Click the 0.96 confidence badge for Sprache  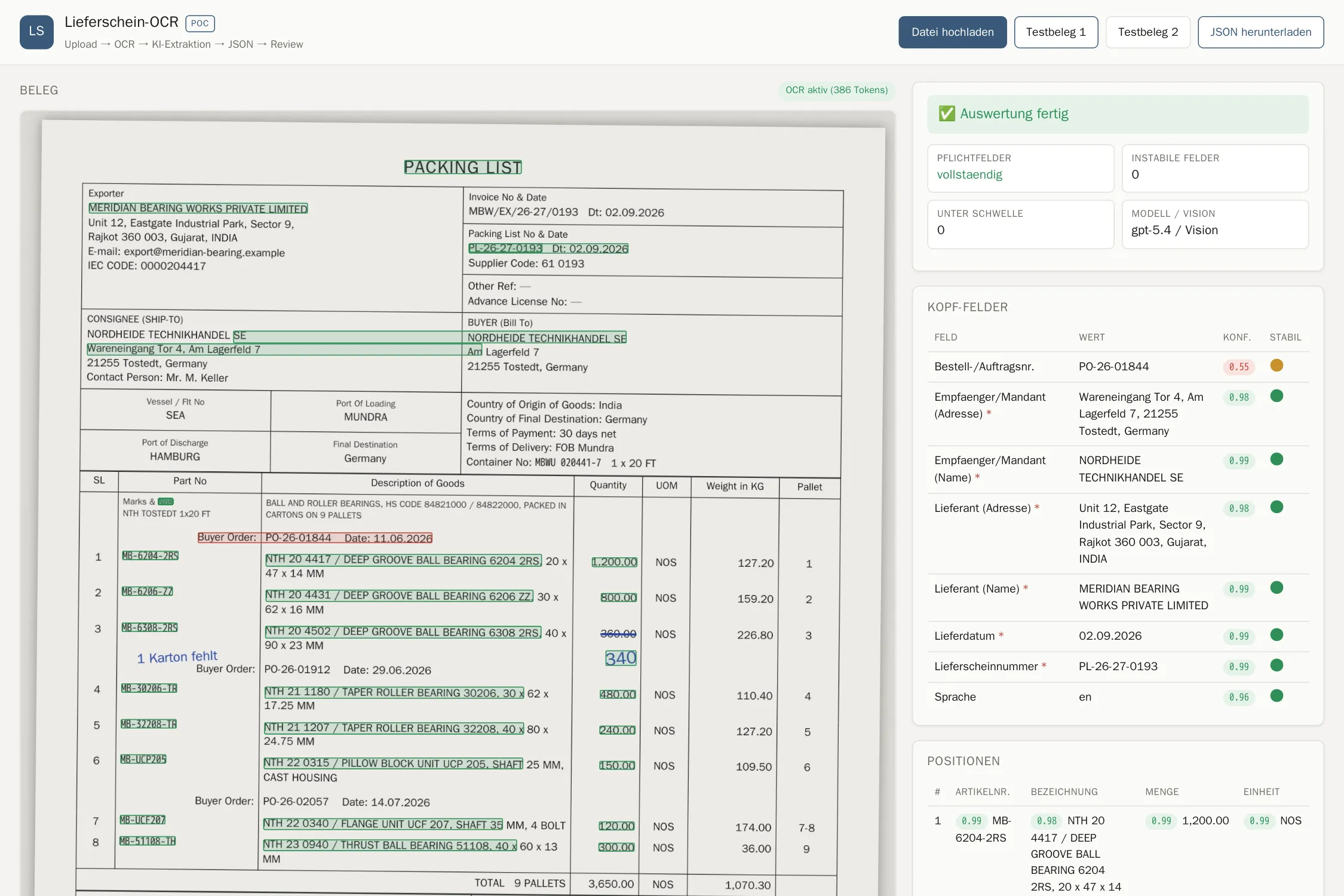point(1239,697)
